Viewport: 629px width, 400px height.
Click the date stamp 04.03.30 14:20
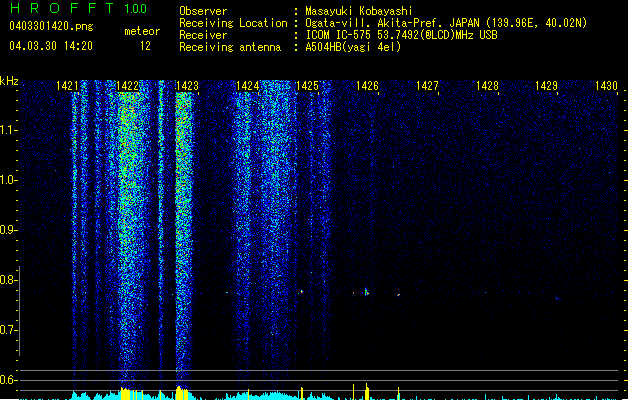click(51, 46)
